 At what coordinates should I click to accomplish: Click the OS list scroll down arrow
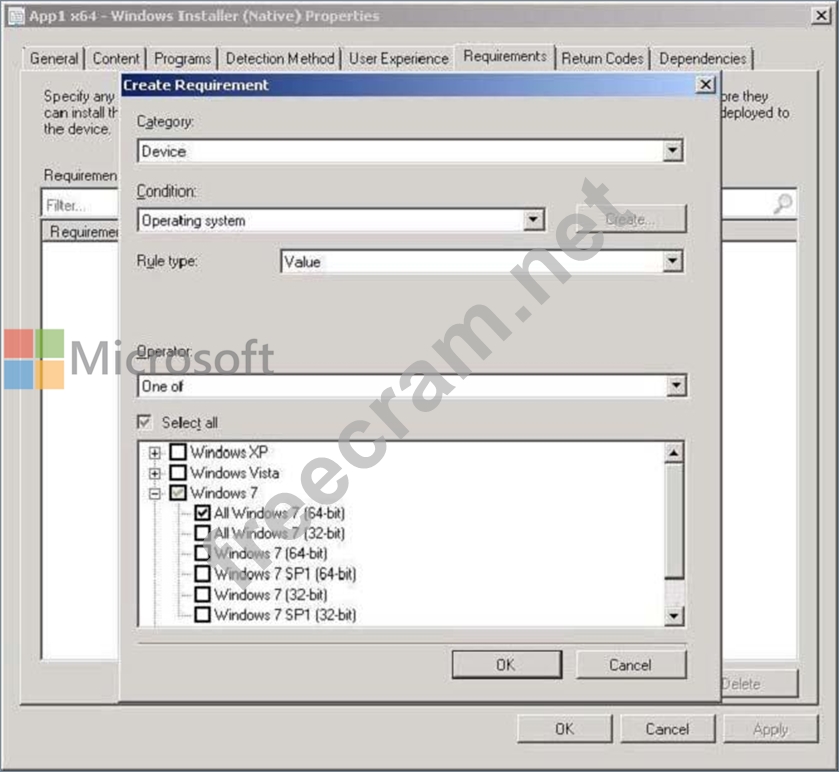click(674, 616)
